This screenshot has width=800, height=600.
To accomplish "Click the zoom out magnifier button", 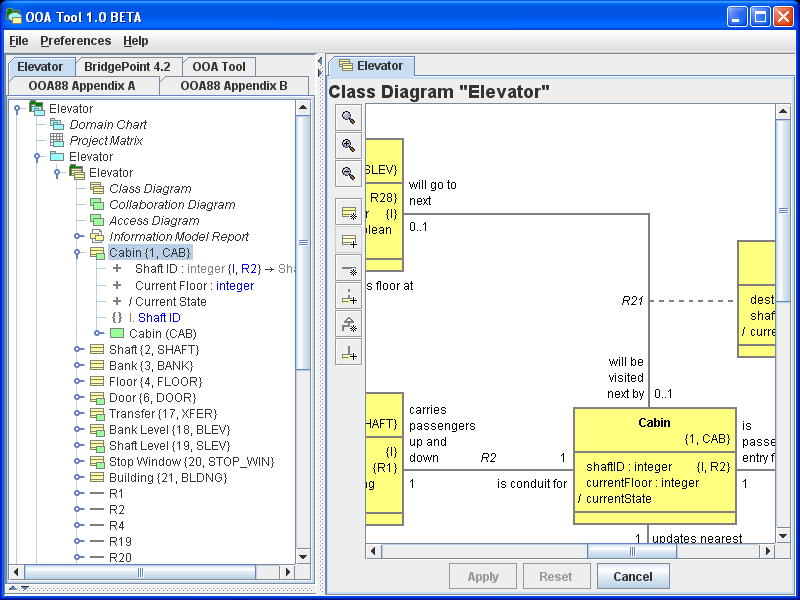I will tap(348, 173).
